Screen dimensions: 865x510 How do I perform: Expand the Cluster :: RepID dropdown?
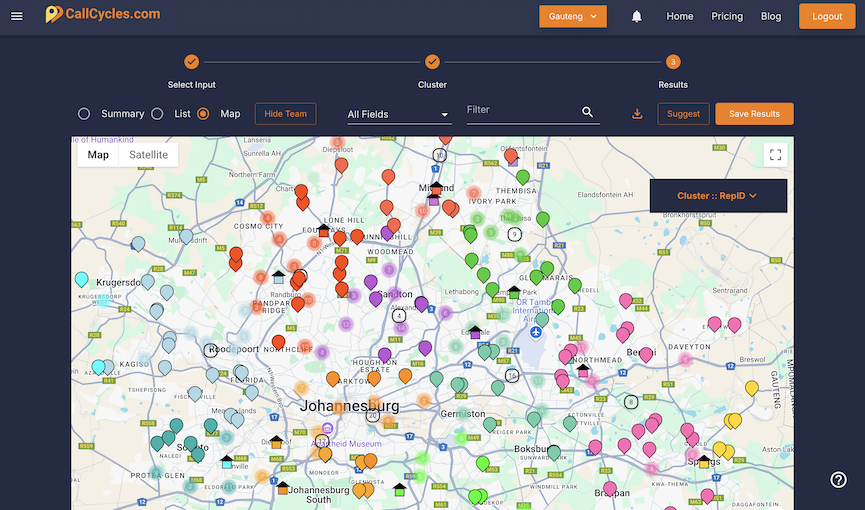click(x=718, y=195)
